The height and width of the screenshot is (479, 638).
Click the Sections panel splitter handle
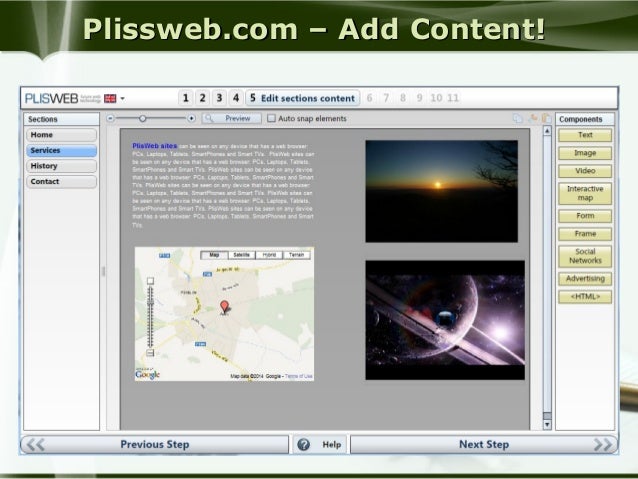click(x=103, y=271)
